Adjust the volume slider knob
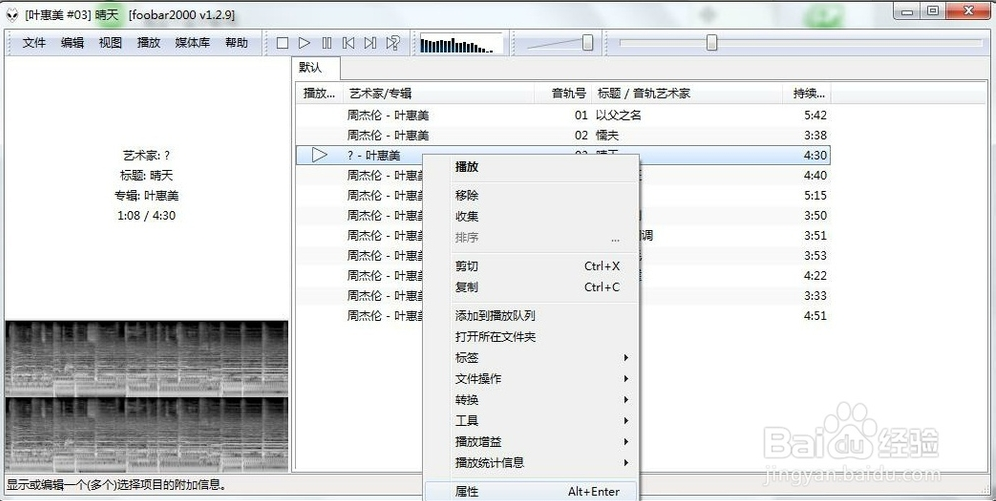 point(588,43)
